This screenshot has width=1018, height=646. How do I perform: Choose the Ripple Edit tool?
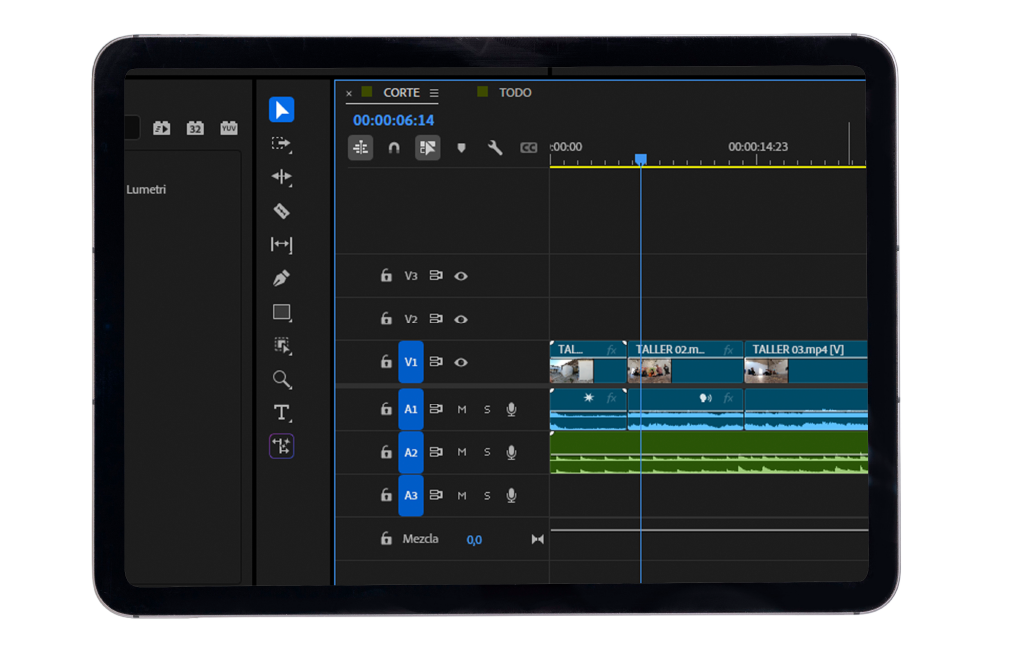pos(281,177)
